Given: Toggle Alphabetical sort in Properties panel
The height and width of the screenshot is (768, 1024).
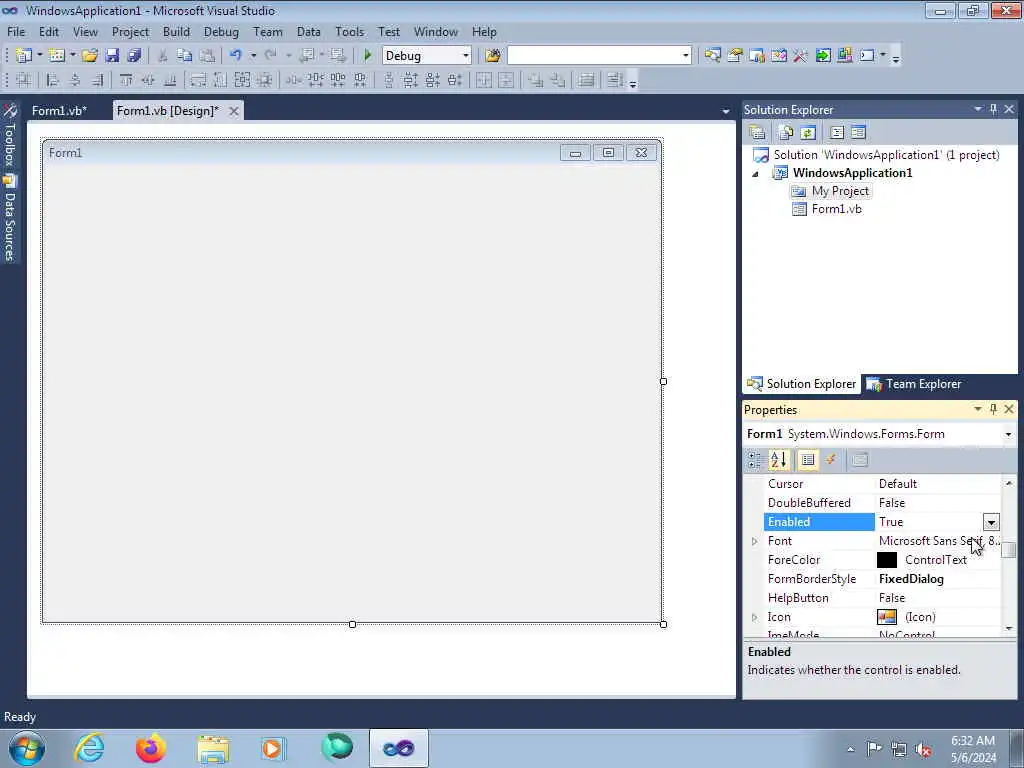Looking at the screenshot, I should click(x=779, y=460).
